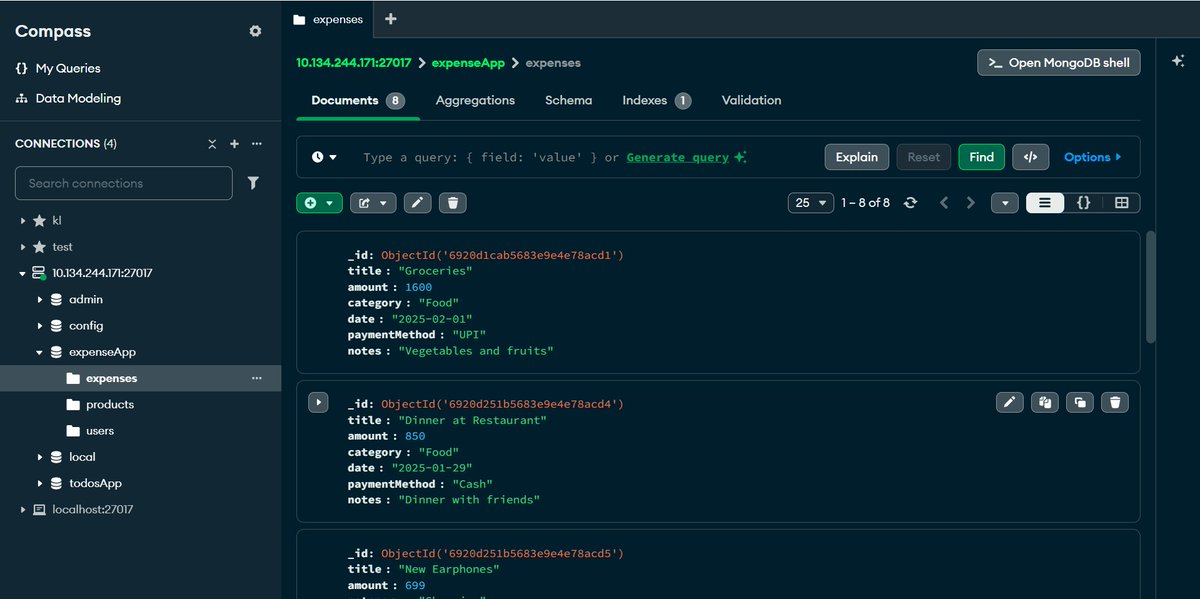Go to next page of documents
Image resolution: width=1200 pixels, height=599 pixels.
(x=970, y=203)
